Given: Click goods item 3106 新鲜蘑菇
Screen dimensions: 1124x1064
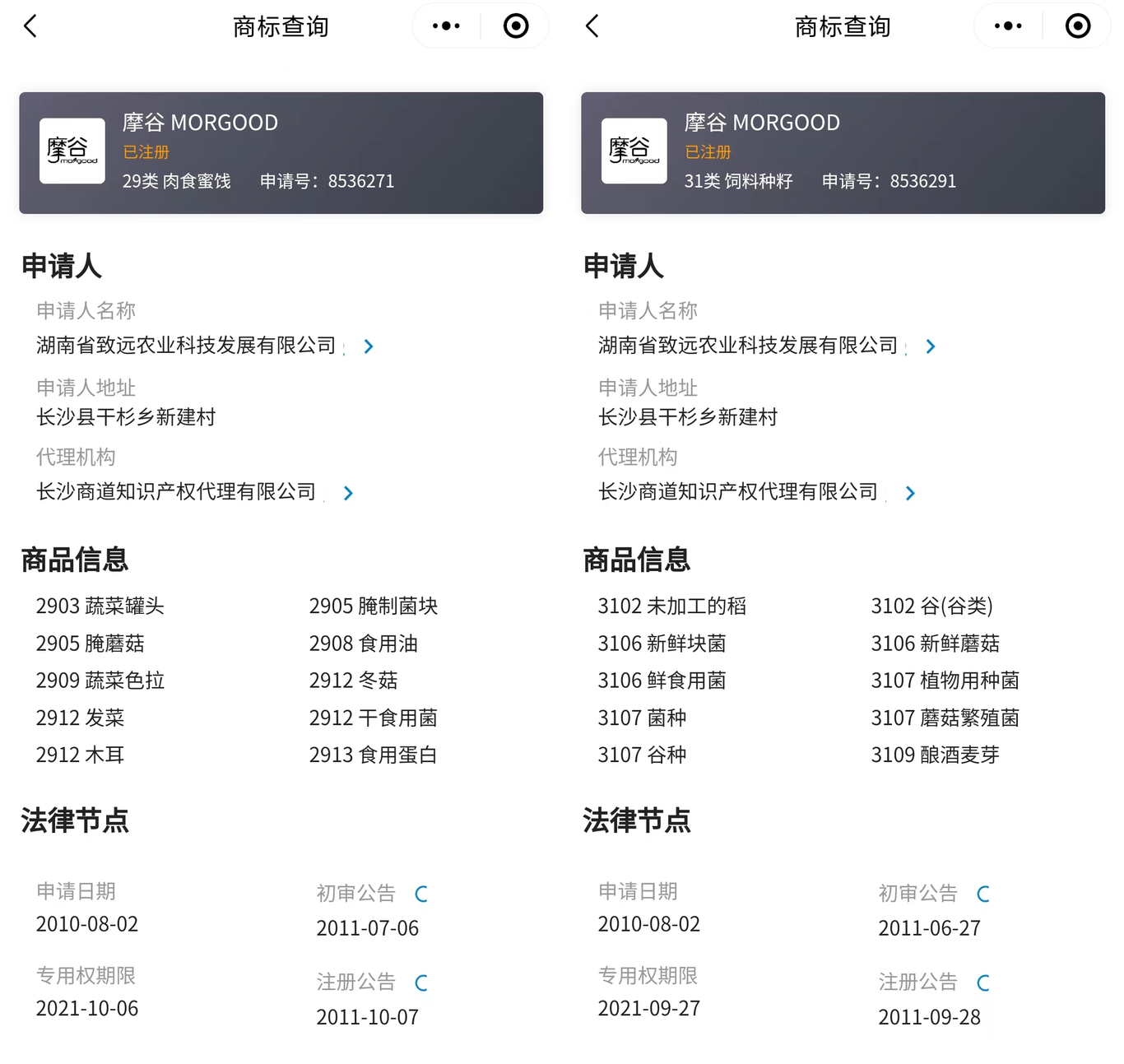Looking at the screenshot, I should [936, 644].
